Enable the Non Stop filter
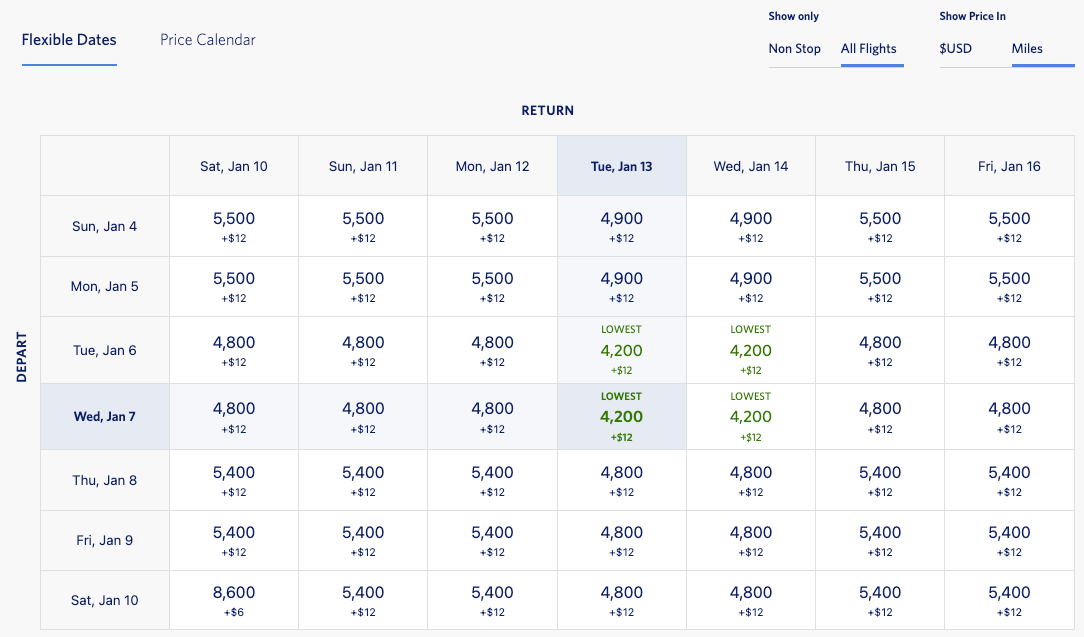Image resolution: width=1084 pixels, height=637 pixels. 793,48
